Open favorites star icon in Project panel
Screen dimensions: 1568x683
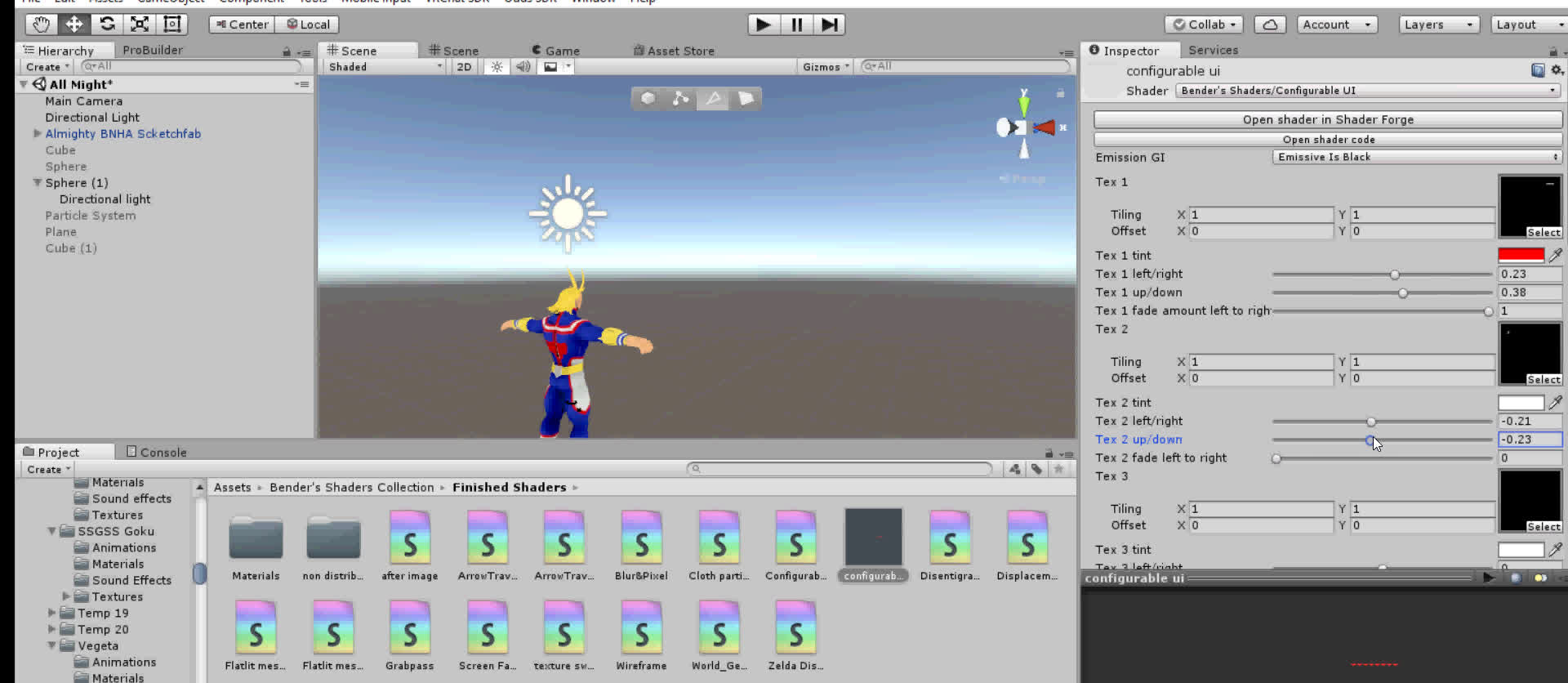(x=1058, y=469)
